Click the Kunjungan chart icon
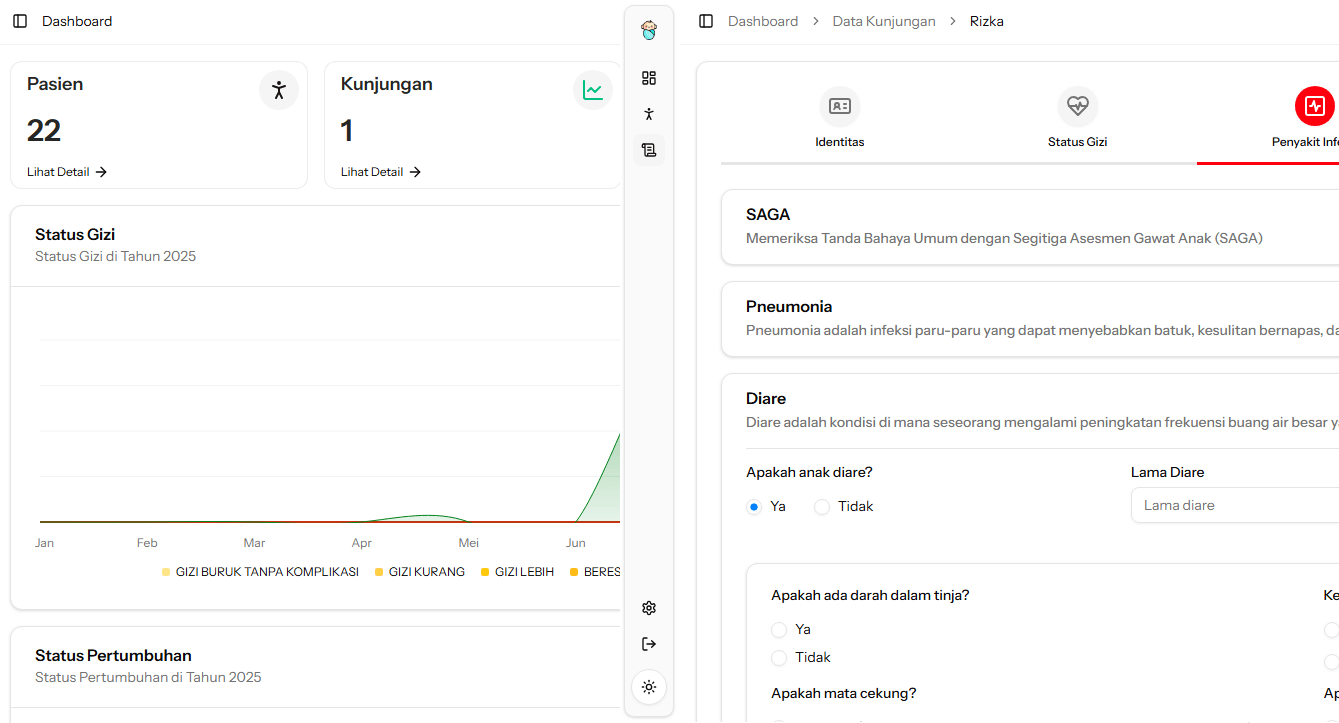 593,90
